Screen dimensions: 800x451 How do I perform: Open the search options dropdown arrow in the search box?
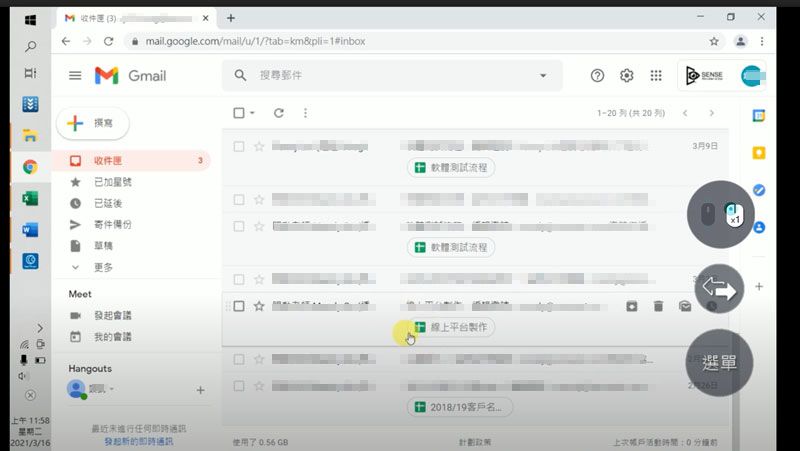(x=543, y=76)
